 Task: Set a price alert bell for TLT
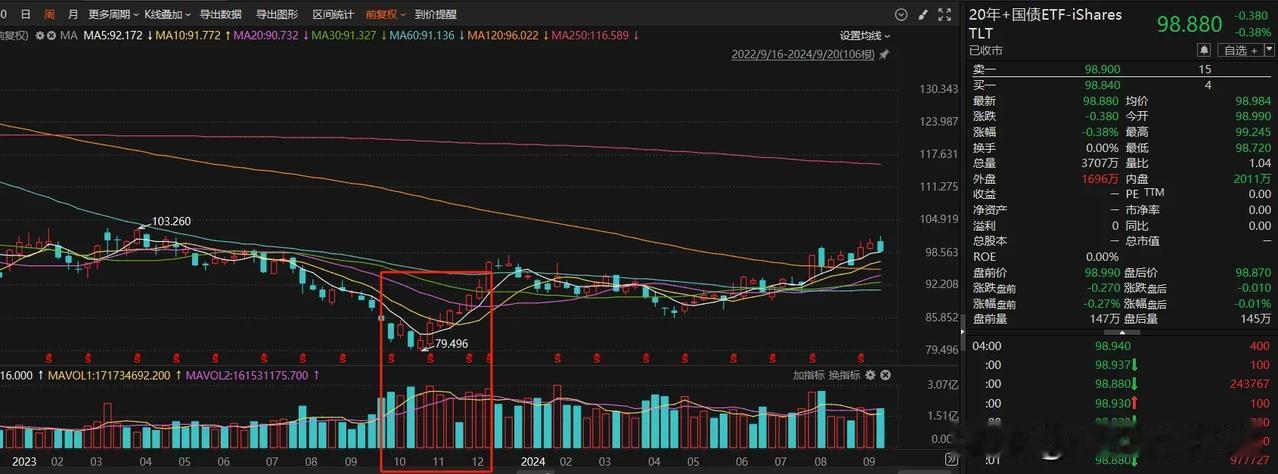click(1205, 50)
